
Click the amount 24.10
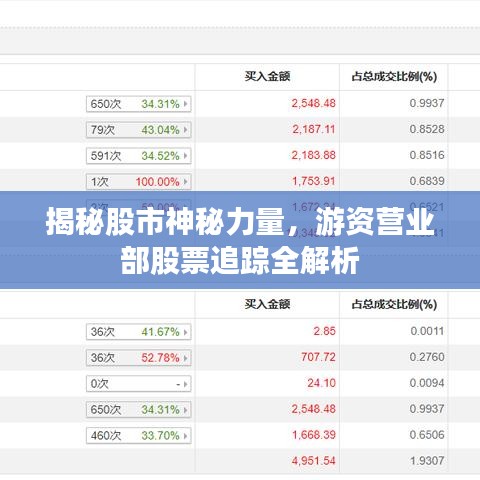pos(321,383)
